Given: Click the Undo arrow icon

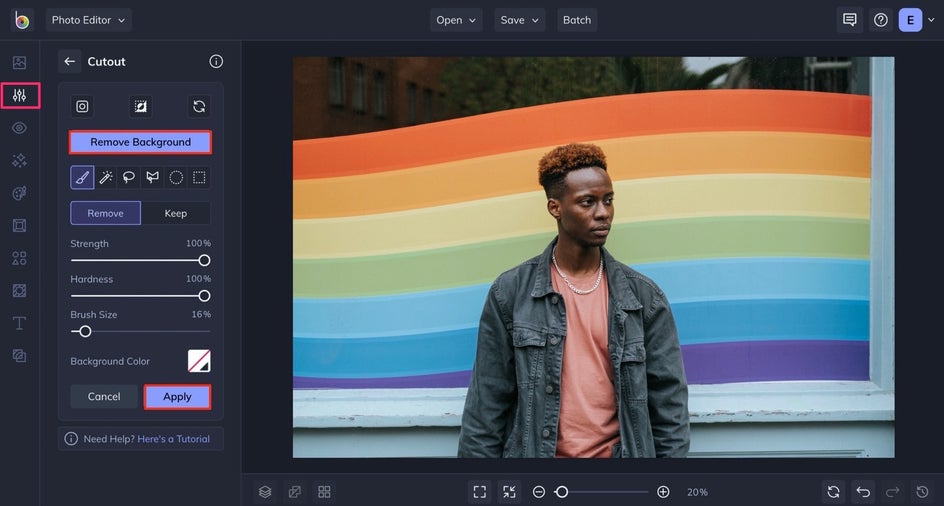Looking at the screenshot, I should coord(863,491).
